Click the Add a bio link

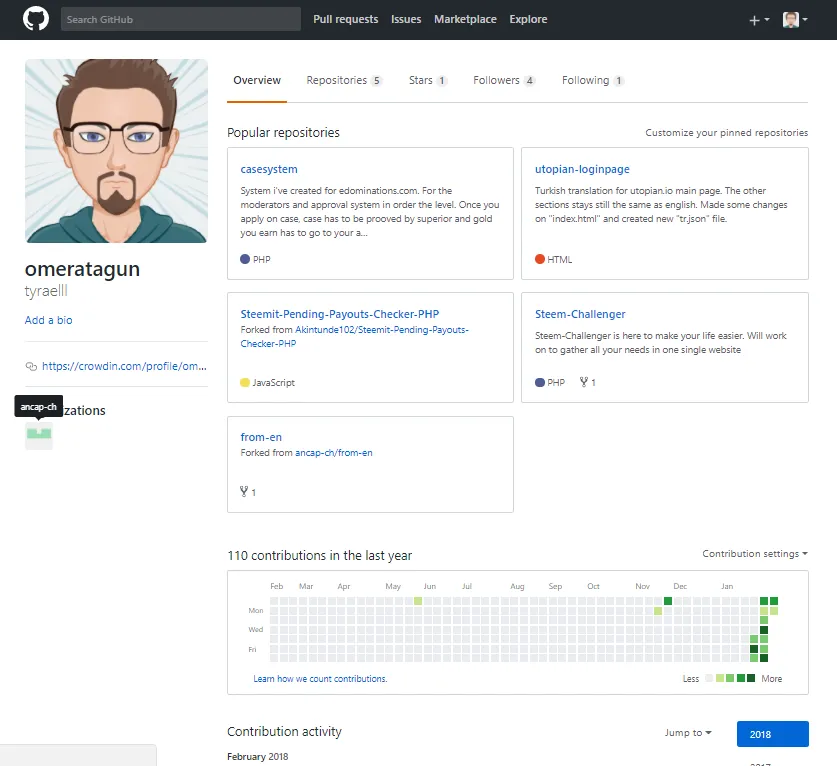pyautogui.click(x=49, y=320)
